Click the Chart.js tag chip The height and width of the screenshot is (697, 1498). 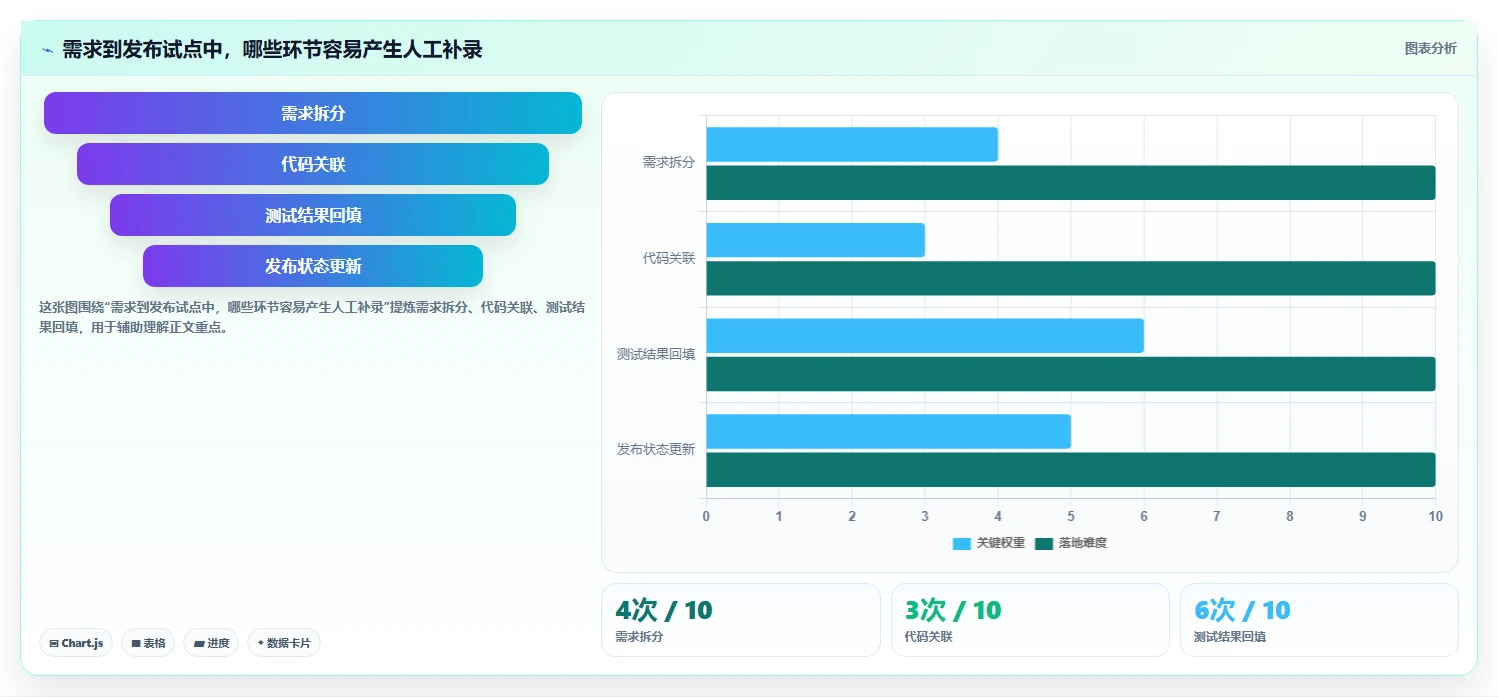(76, 643)
